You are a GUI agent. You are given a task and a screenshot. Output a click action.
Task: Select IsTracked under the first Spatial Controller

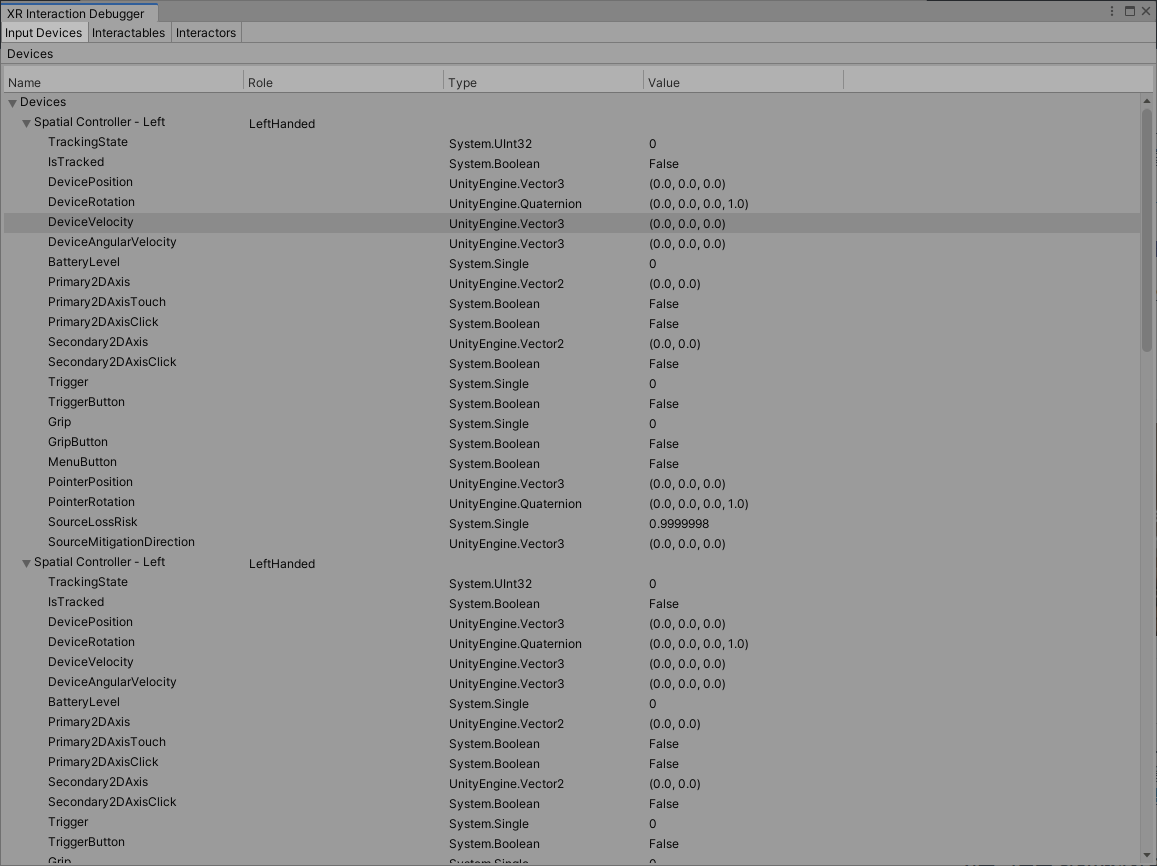(572, 163)
